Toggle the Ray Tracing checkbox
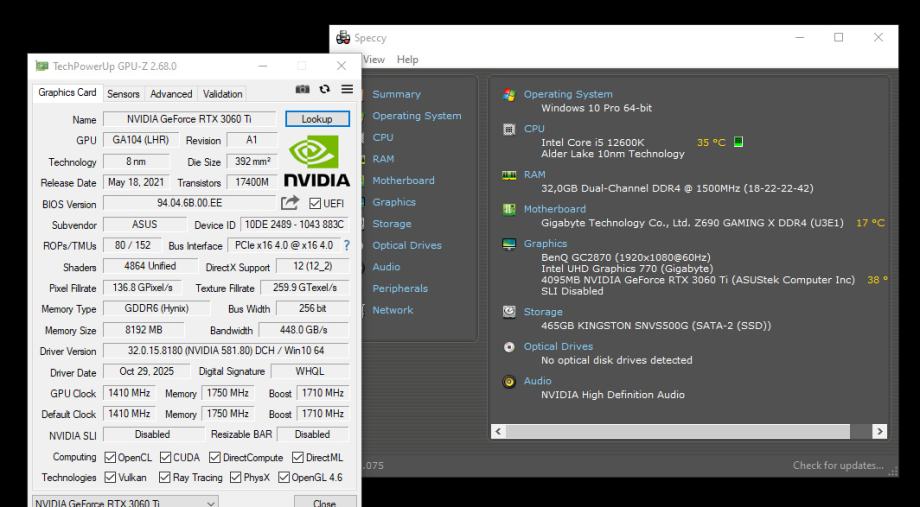 (165, 478)
